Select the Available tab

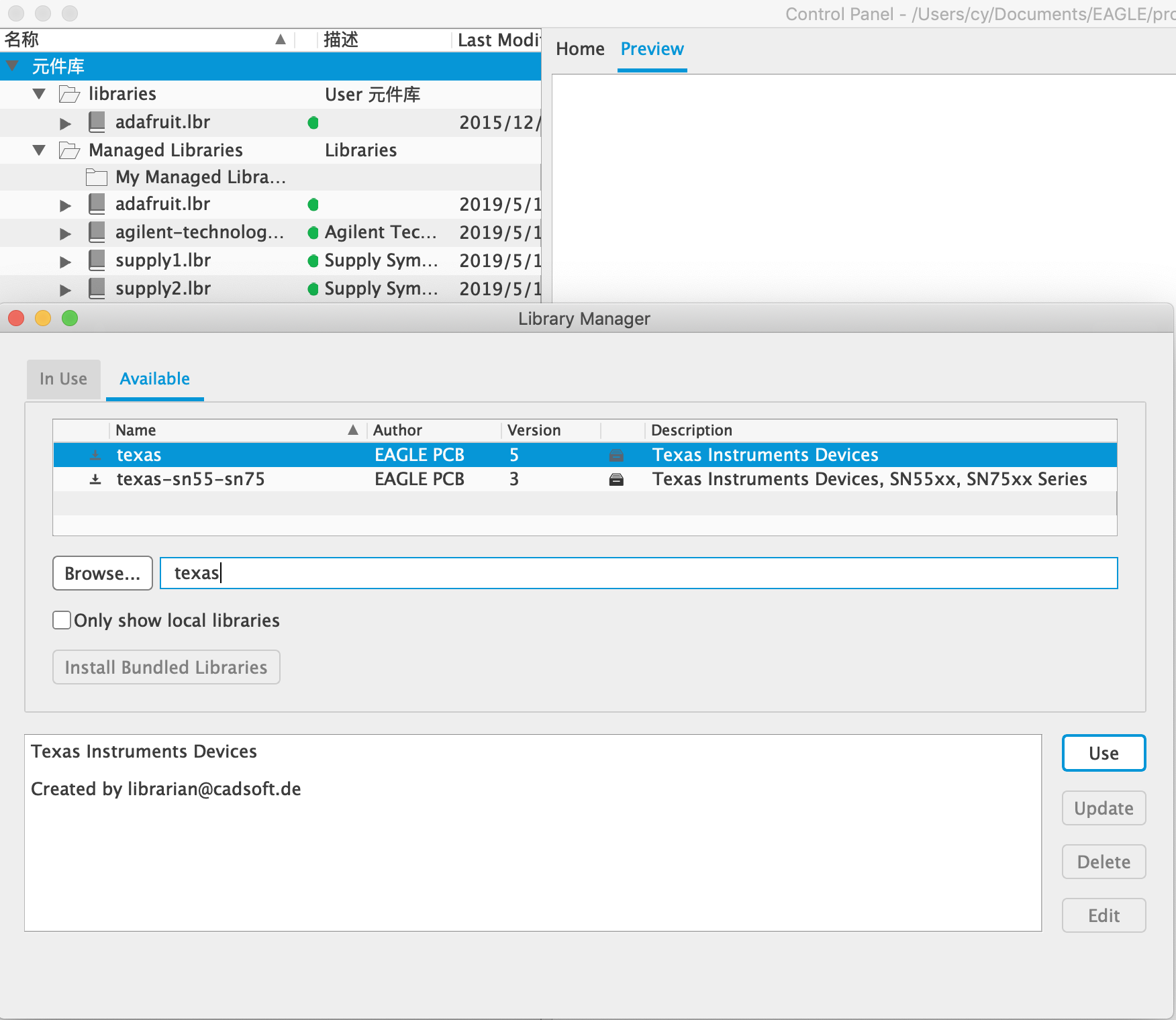[x=155, y=379]
